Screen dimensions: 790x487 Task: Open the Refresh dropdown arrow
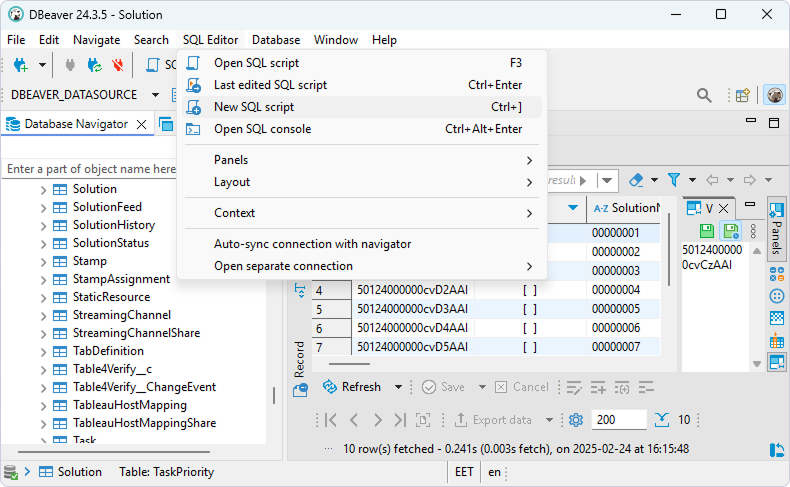[x=398, y=387]
